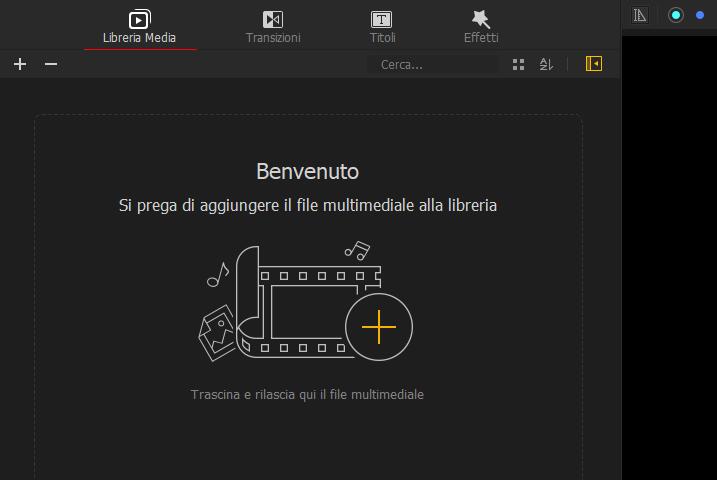The height and width of the screenshot is (480, 717).
Task: Remove media with the minus button
Action: pyautogui.click(x=51, y=64)
